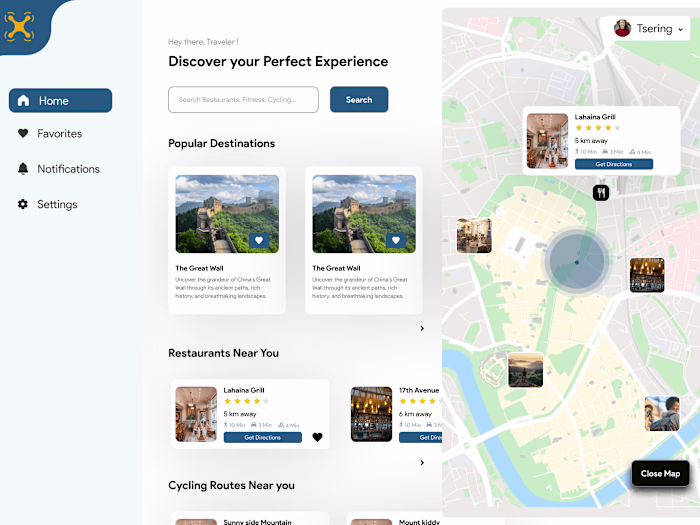Click the car time icon on Lahaina Grill card
The image size is (700, 525).
pos(254,425)
